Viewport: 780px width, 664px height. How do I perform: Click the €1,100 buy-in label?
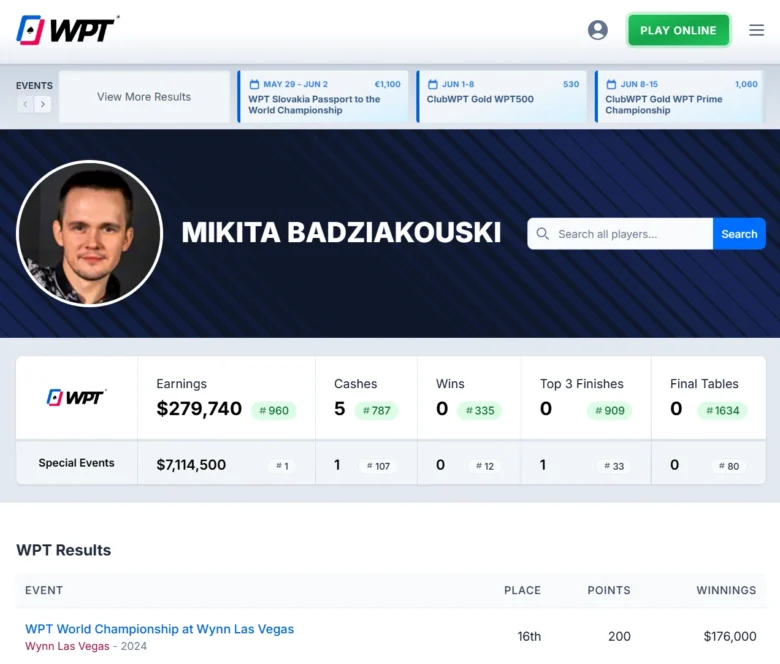pos(388,84)
